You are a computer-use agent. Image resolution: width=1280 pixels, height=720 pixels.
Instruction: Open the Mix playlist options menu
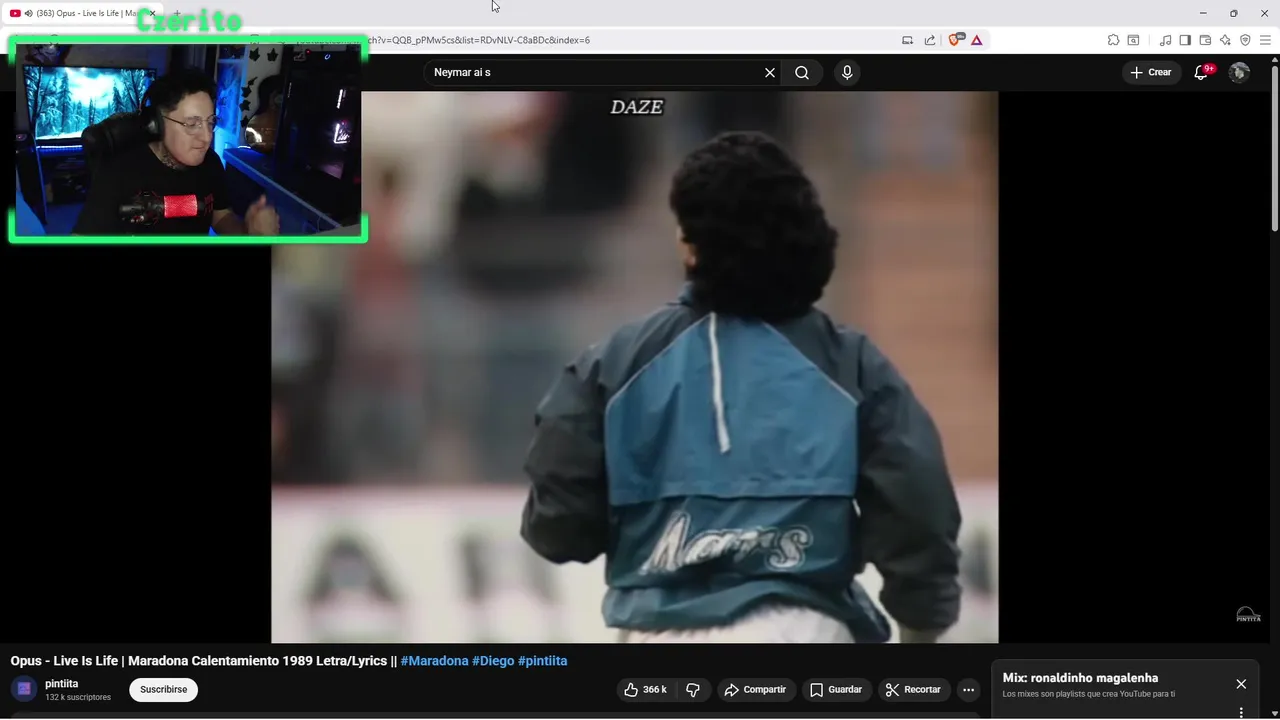pyautogui.click(x=1241, y=713)
